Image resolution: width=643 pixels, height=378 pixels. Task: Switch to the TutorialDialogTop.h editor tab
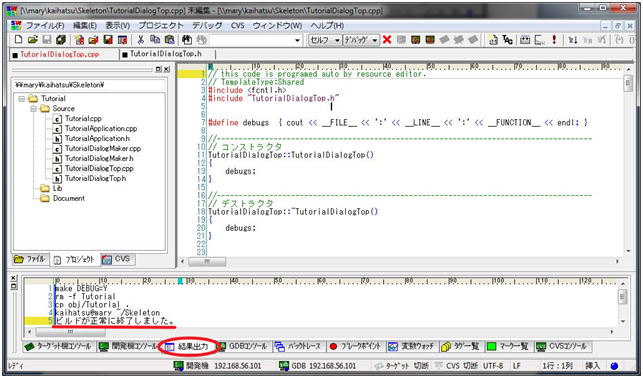click(166, 54)
